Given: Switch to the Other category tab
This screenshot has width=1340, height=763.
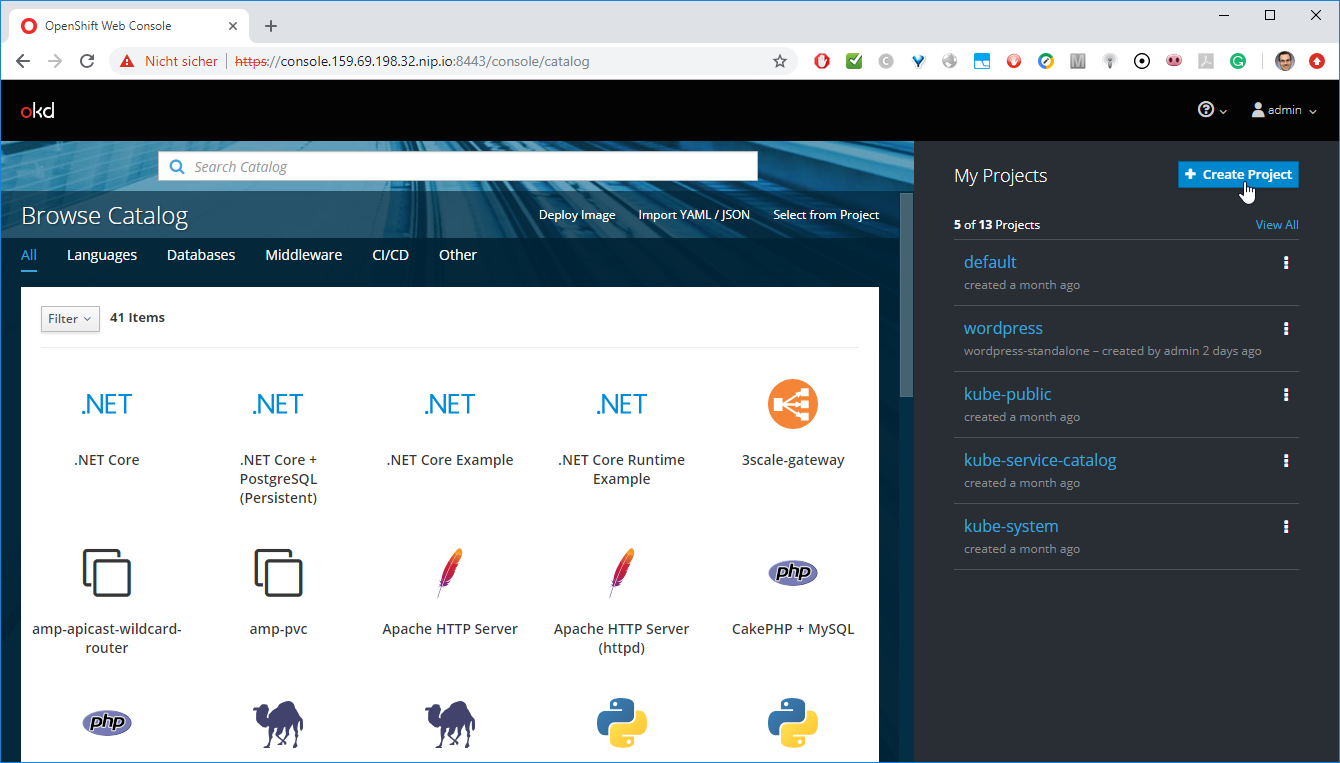Looking at the screenshot, I should tap(458, 255).
